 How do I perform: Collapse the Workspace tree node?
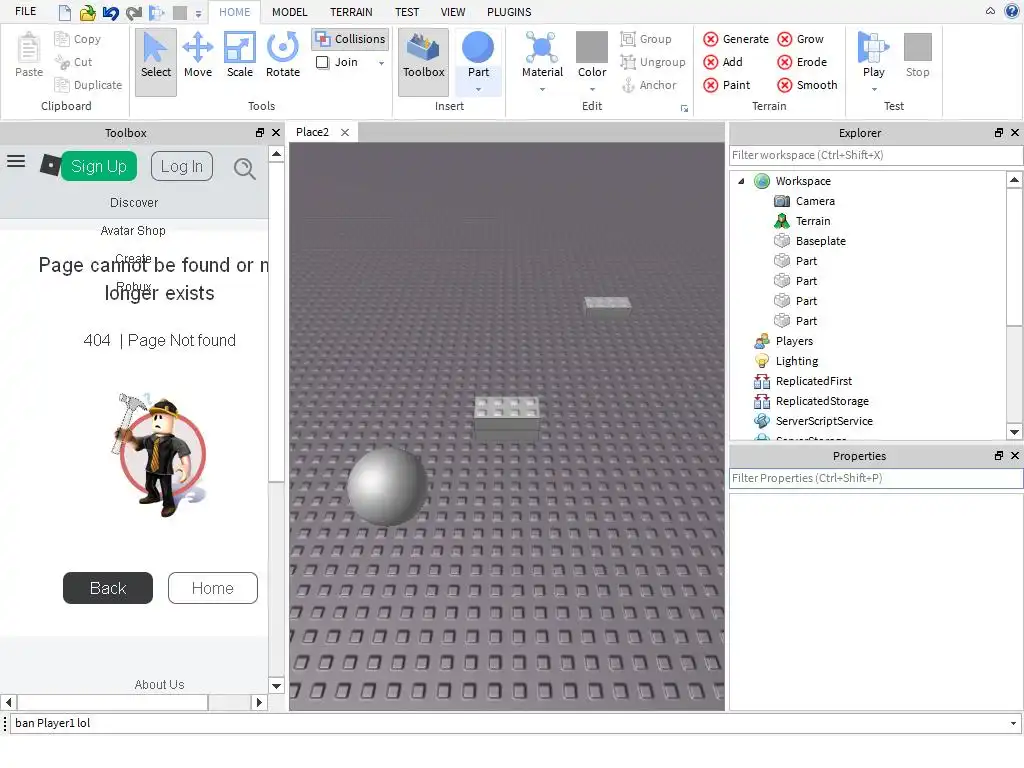[741, 181]
